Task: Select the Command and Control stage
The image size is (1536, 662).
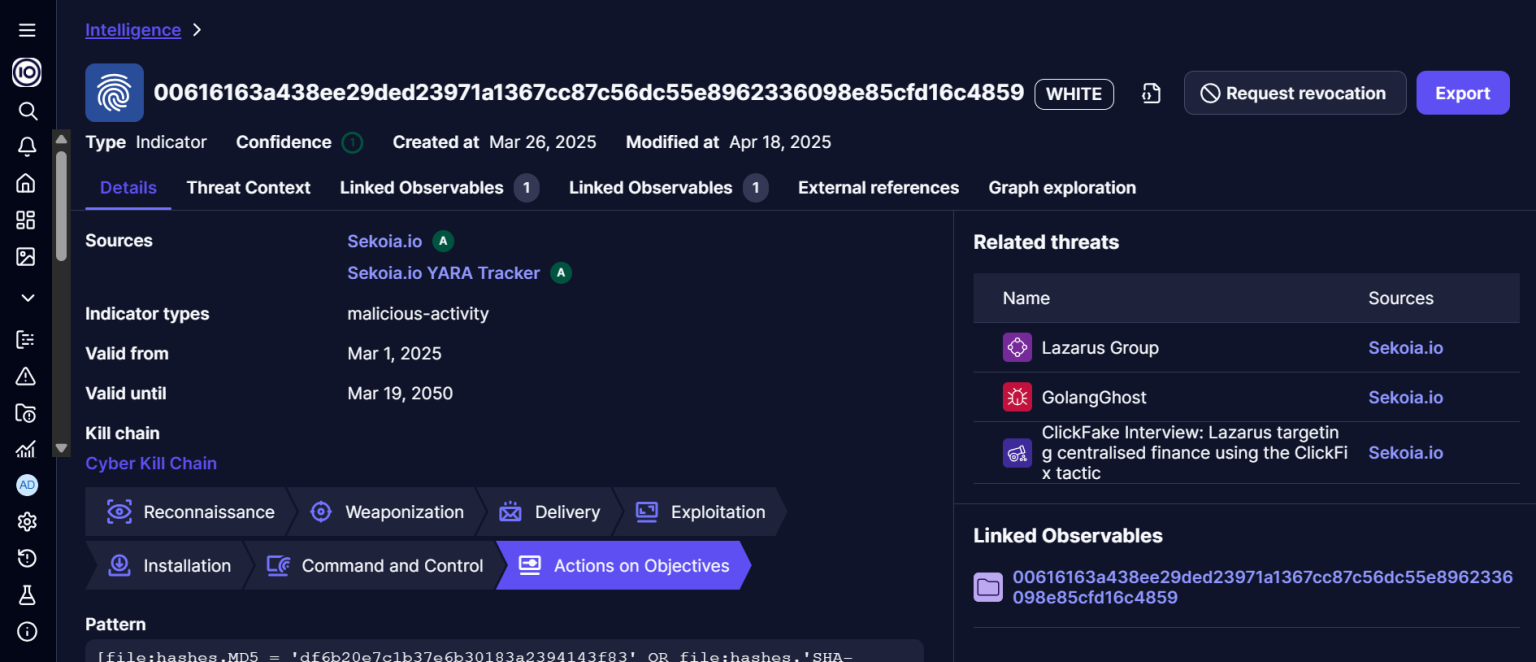Action: pos(376,566)
